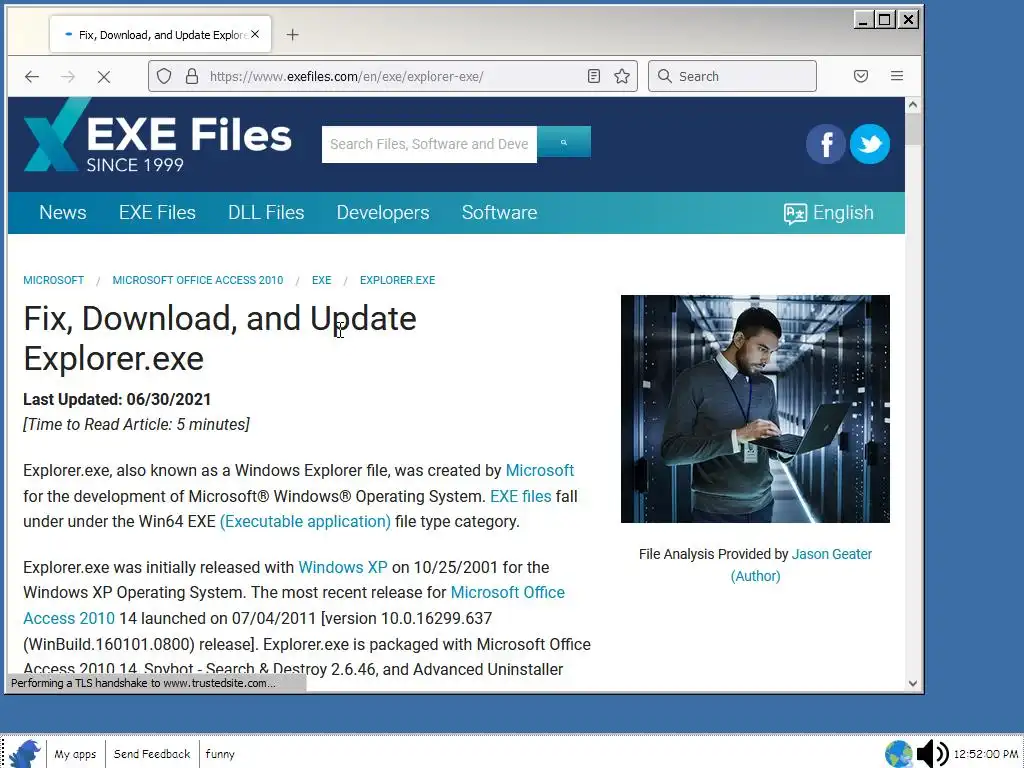Click the language translate icon
This screenshot has height=768, width=1024.
click(x=795, y=214)
